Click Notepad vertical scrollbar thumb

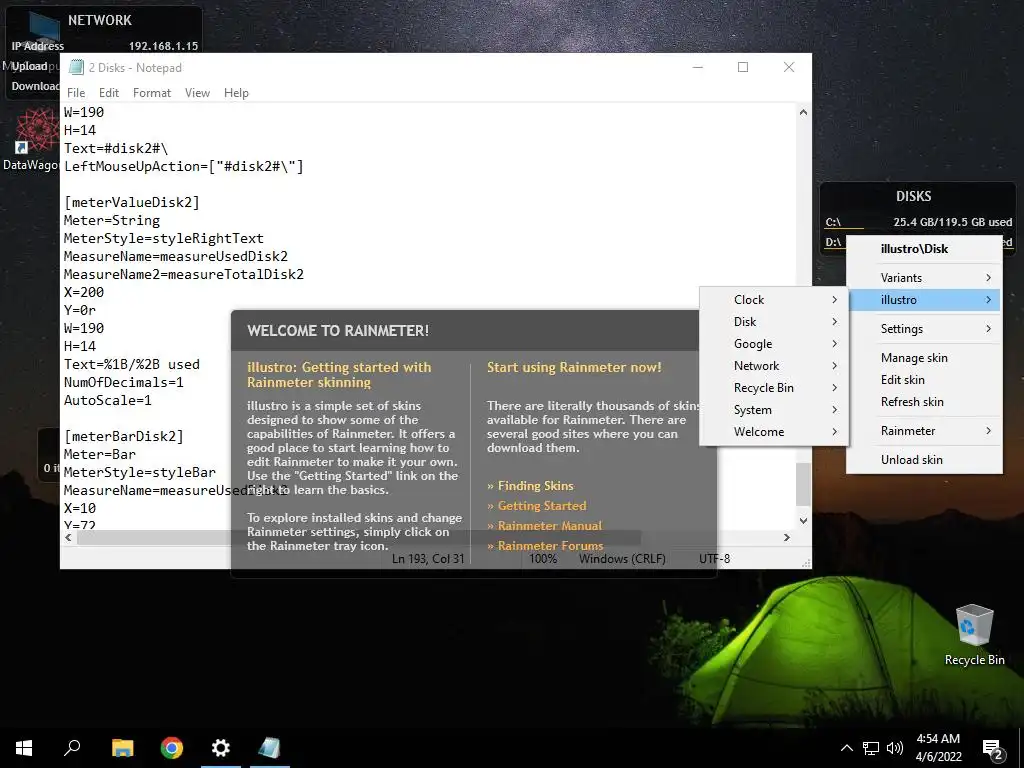[803, 484]
